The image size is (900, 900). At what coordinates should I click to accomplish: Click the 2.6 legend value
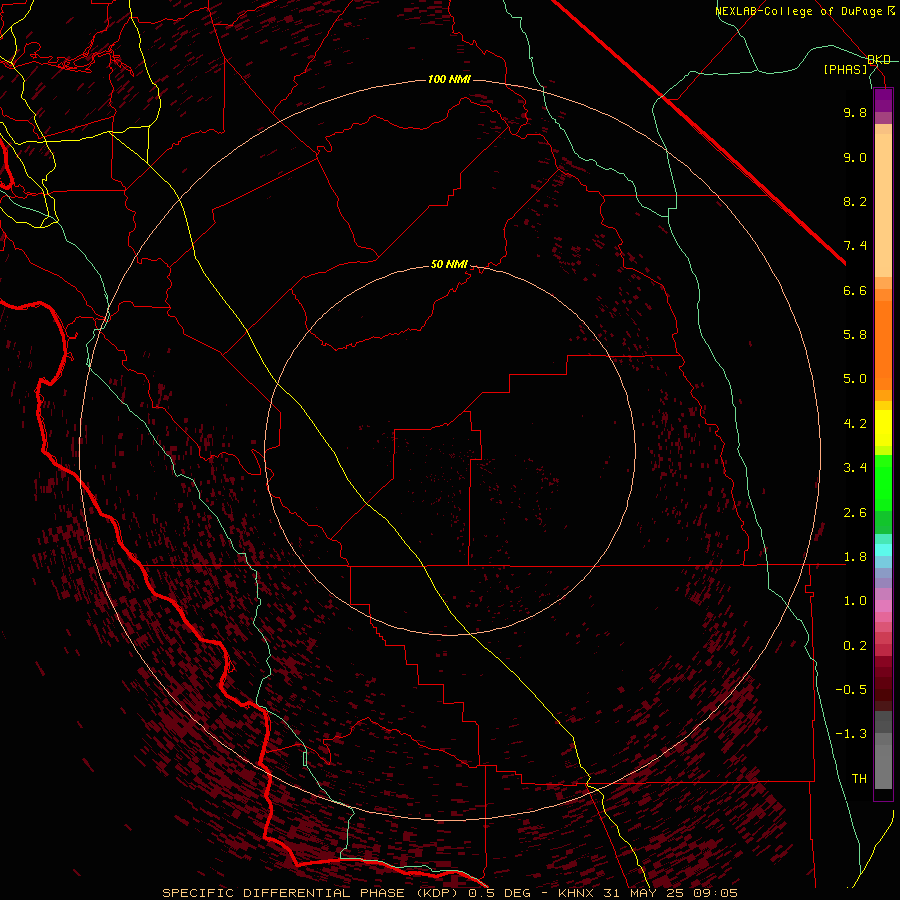point(855,513)
